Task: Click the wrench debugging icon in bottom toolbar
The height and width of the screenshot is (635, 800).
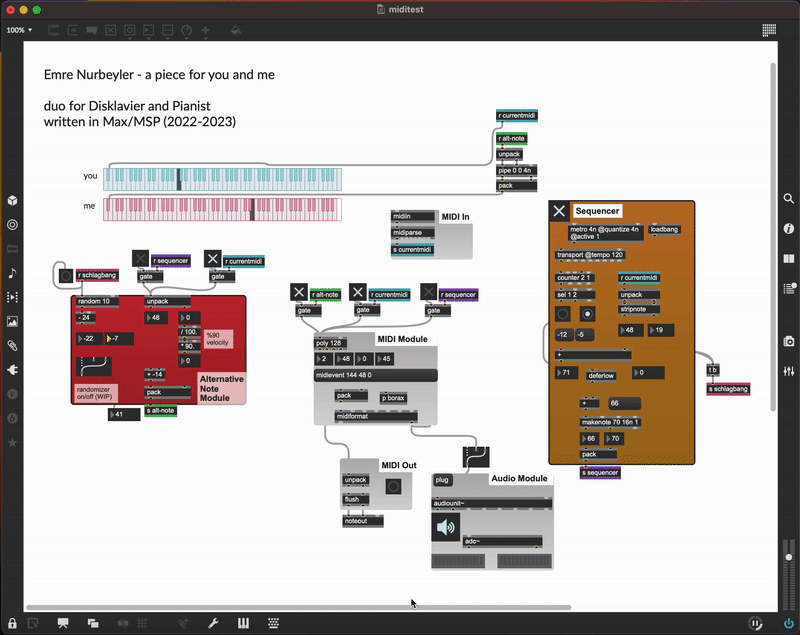Action: point(213,623)
